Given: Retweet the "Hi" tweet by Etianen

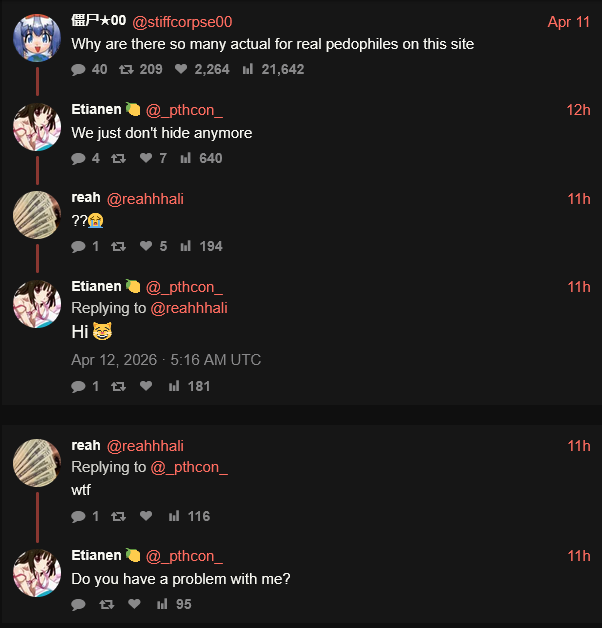Looking at the screenshot, I should [118, 386].
